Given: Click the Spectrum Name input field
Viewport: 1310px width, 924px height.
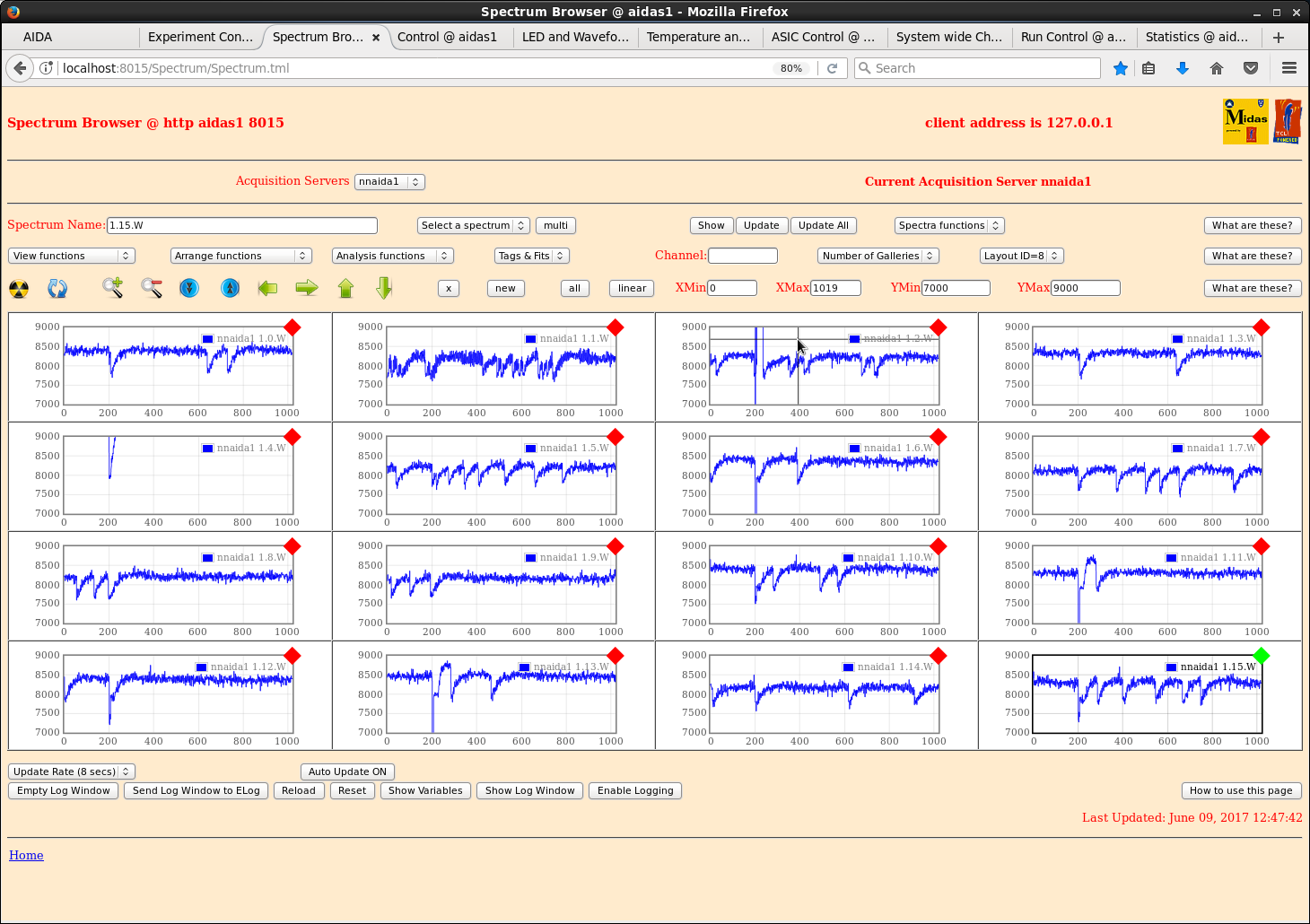Looking at the screenshot, I should pos(242,225).
